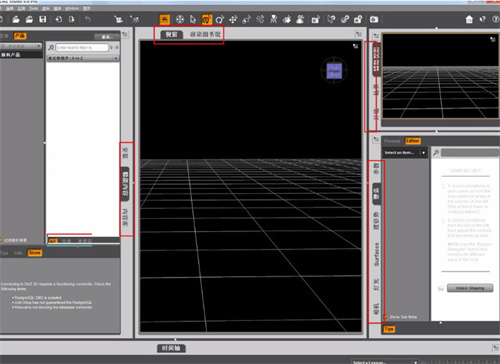Select the Rotate tool icon

[219, 20]
